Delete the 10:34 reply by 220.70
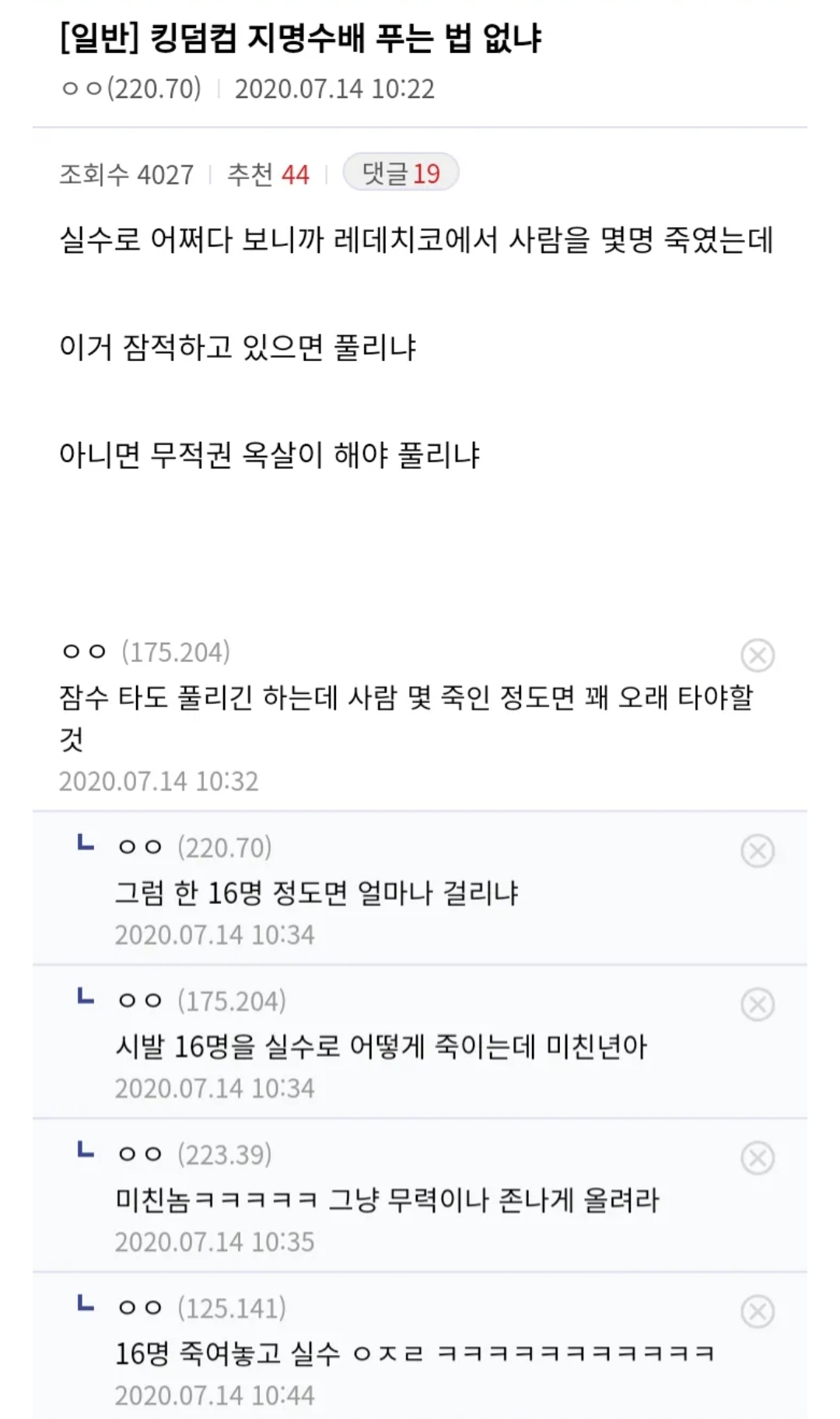 tap(758, 850)
